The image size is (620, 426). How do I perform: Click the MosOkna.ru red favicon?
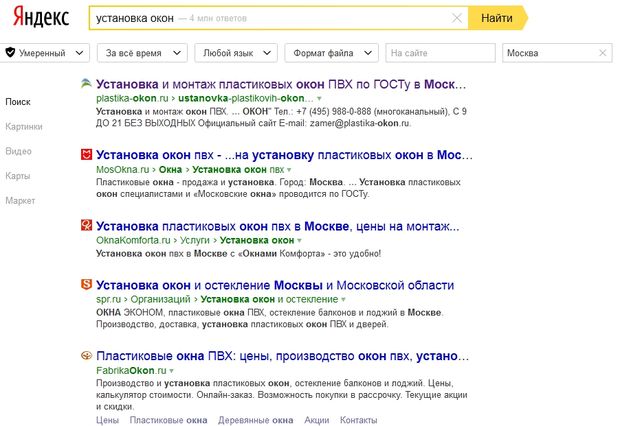coord(86,154)
